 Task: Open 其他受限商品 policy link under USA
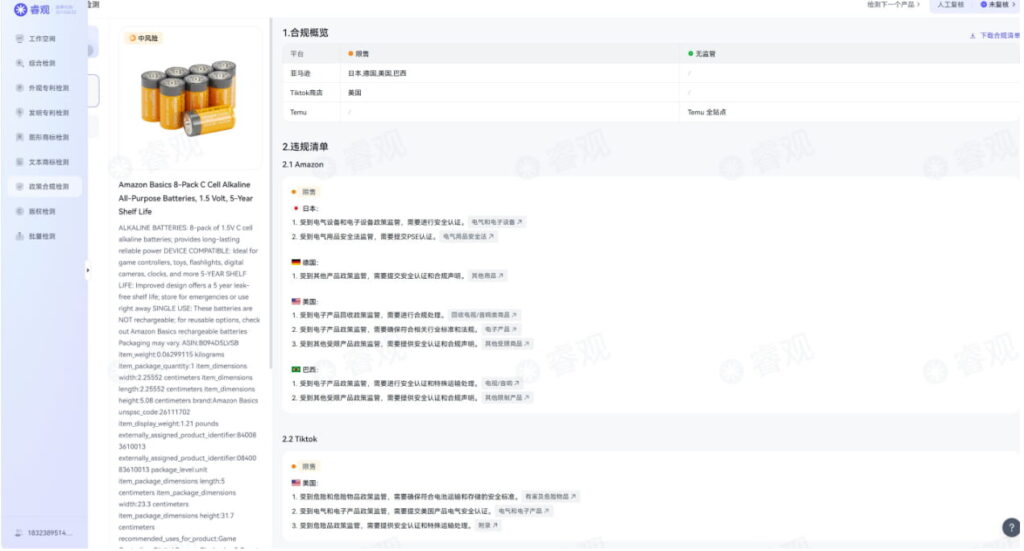(507, 344)
